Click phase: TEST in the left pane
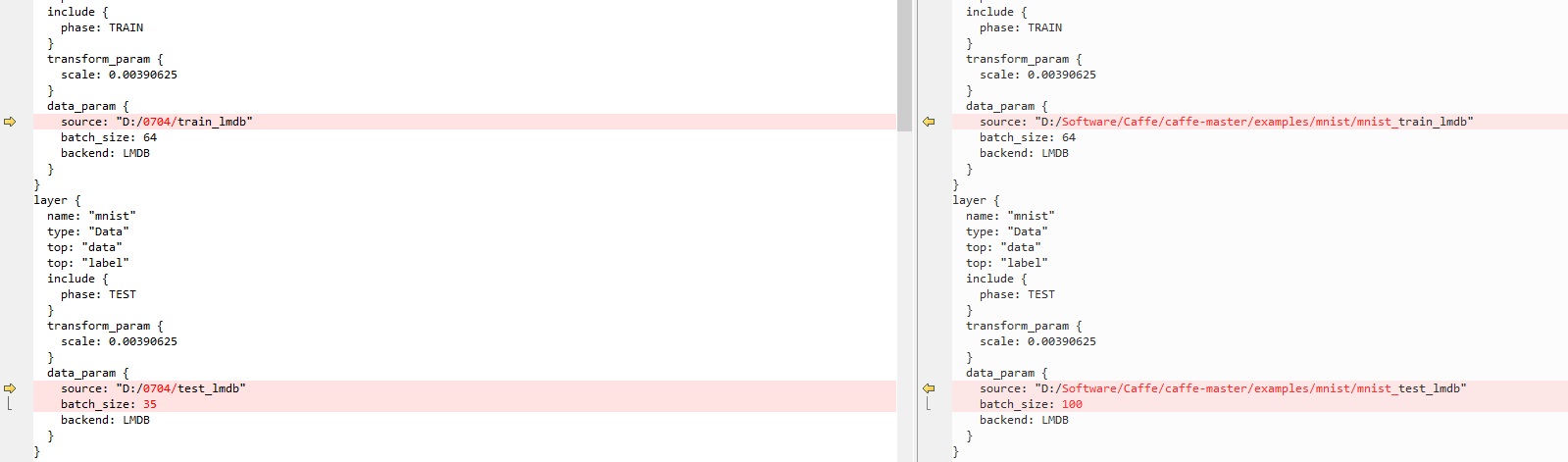The height and width of the screenshot is (462, 1568). click(x=98, y=294)
